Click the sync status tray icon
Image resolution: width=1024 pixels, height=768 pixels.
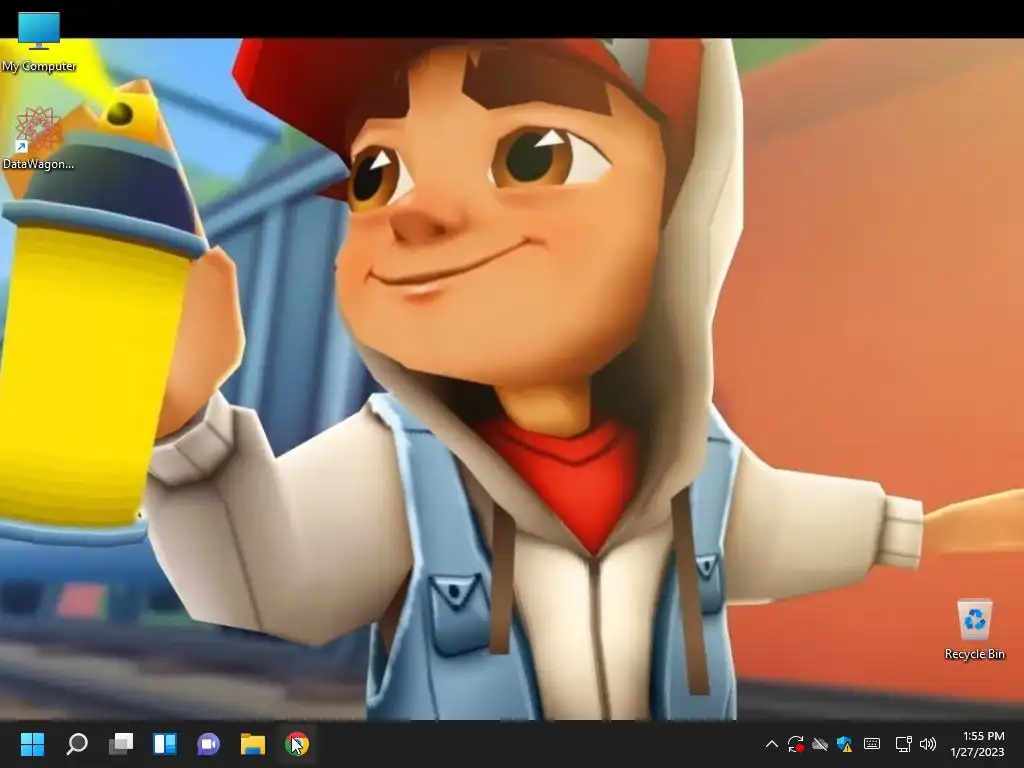pyautogui.click(x=795, y=744)
